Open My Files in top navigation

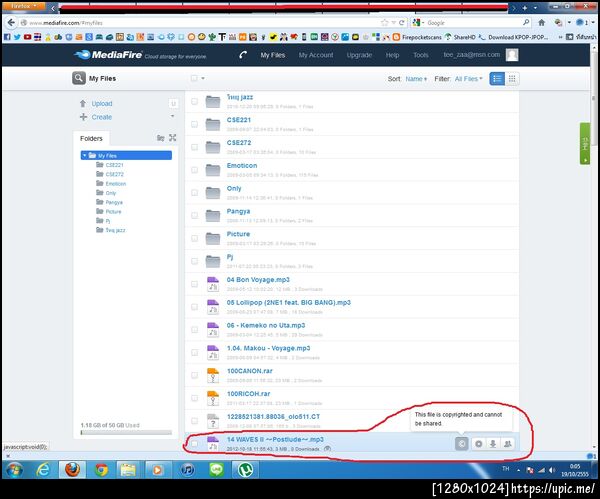(273, 55)
